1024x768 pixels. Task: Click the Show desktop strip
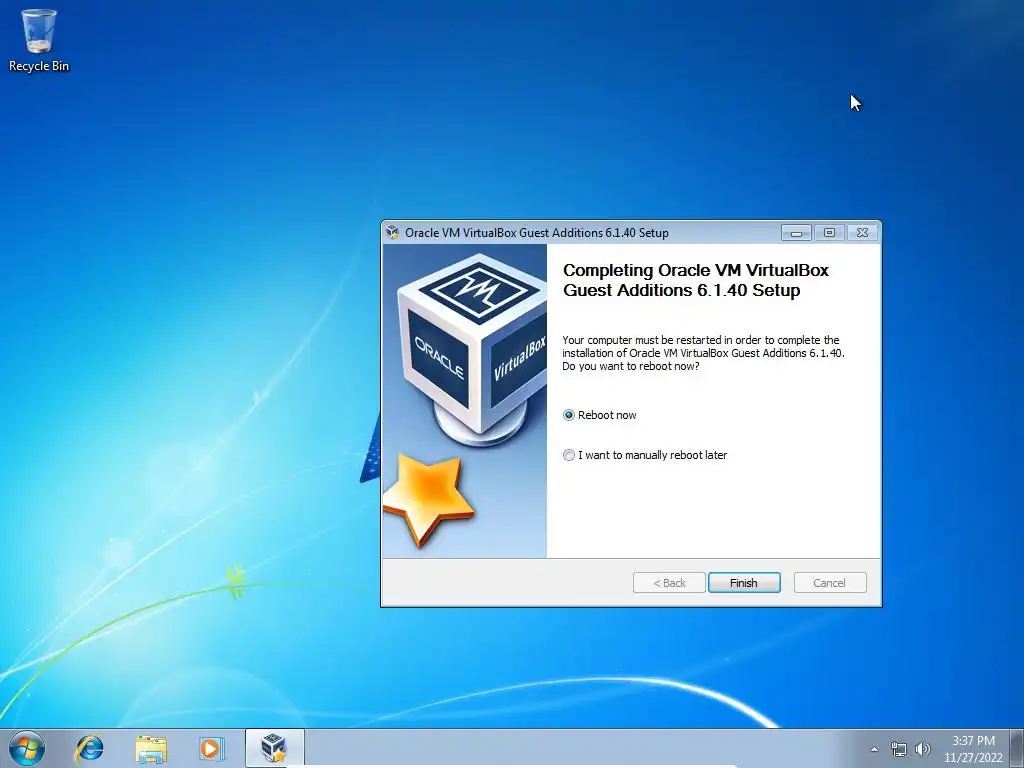1017,748
